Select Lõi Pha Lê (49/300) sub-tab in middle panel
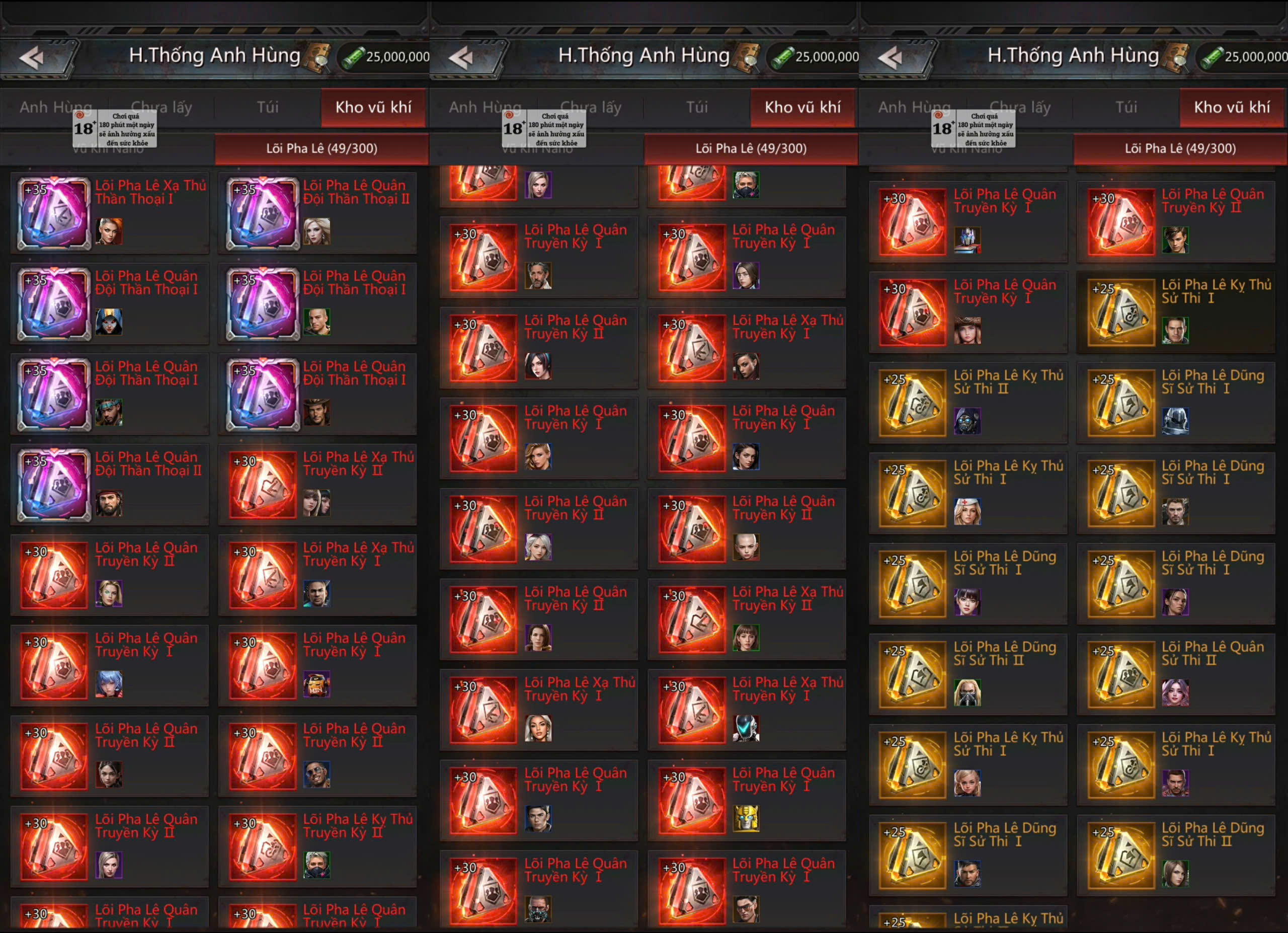The image size is (1288, 933). point(751,148)
